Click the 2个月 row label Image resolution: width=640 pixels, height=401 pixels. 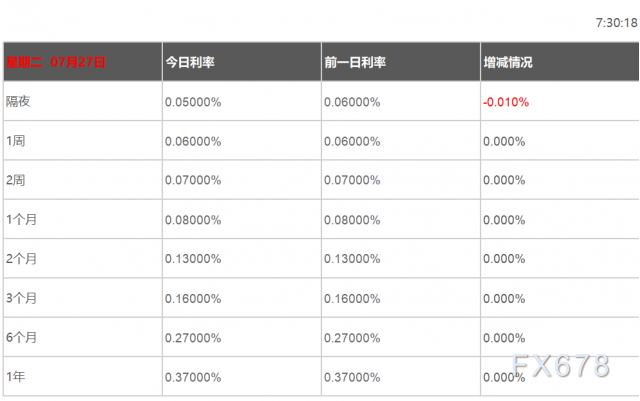(21, 259)
